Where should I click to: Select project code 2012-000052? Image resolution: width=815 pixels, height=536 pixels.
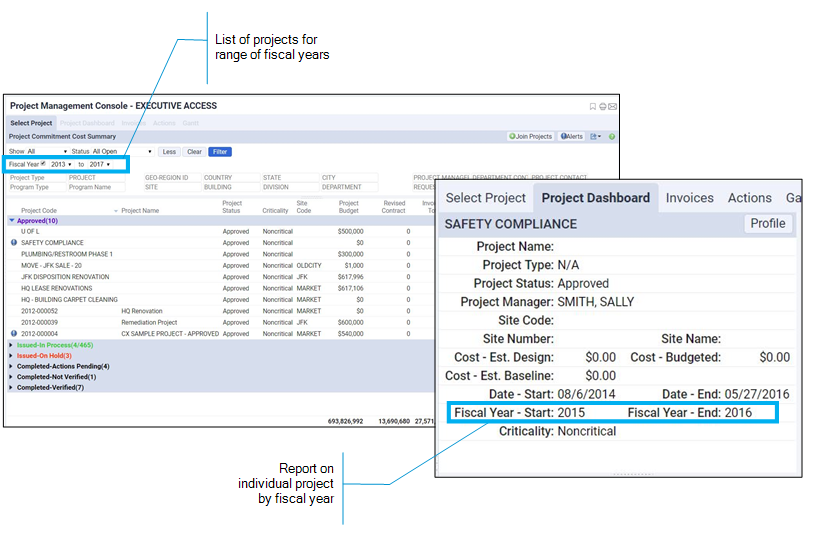pyautogui.click(x=40, y=311)
